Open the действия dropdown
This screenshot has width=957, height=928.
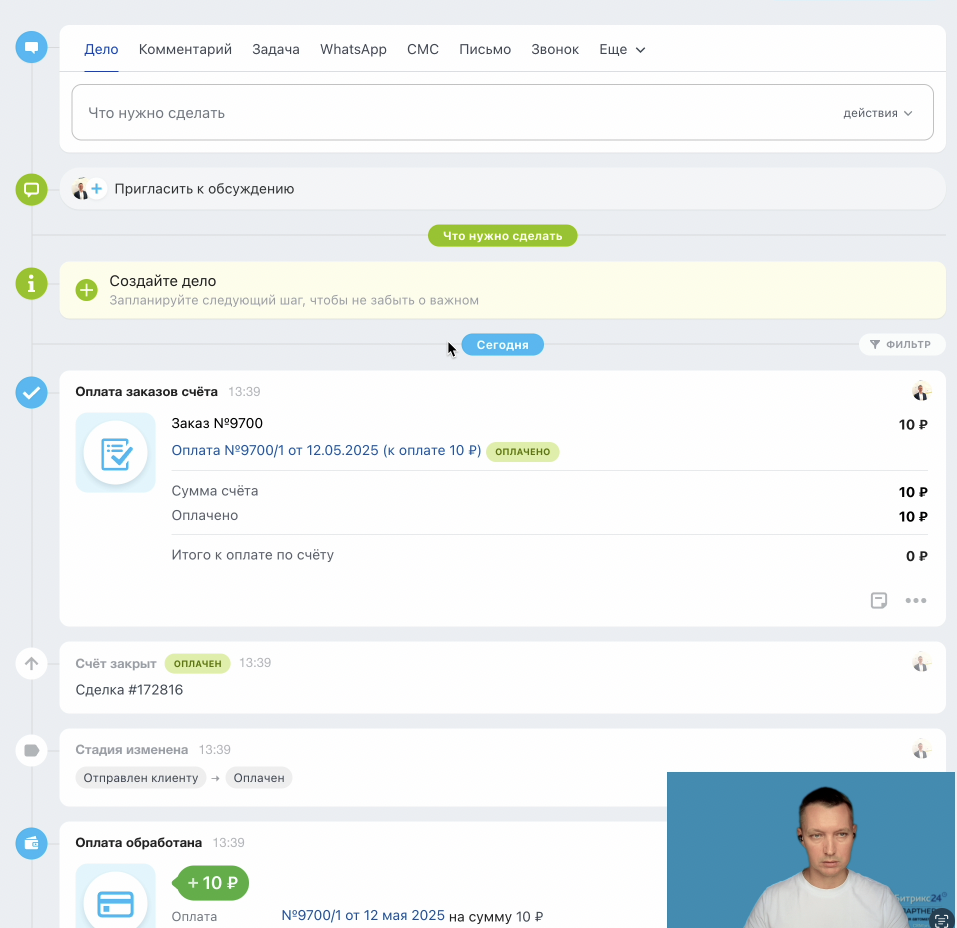pyautogui.click(x=878, y=113)
